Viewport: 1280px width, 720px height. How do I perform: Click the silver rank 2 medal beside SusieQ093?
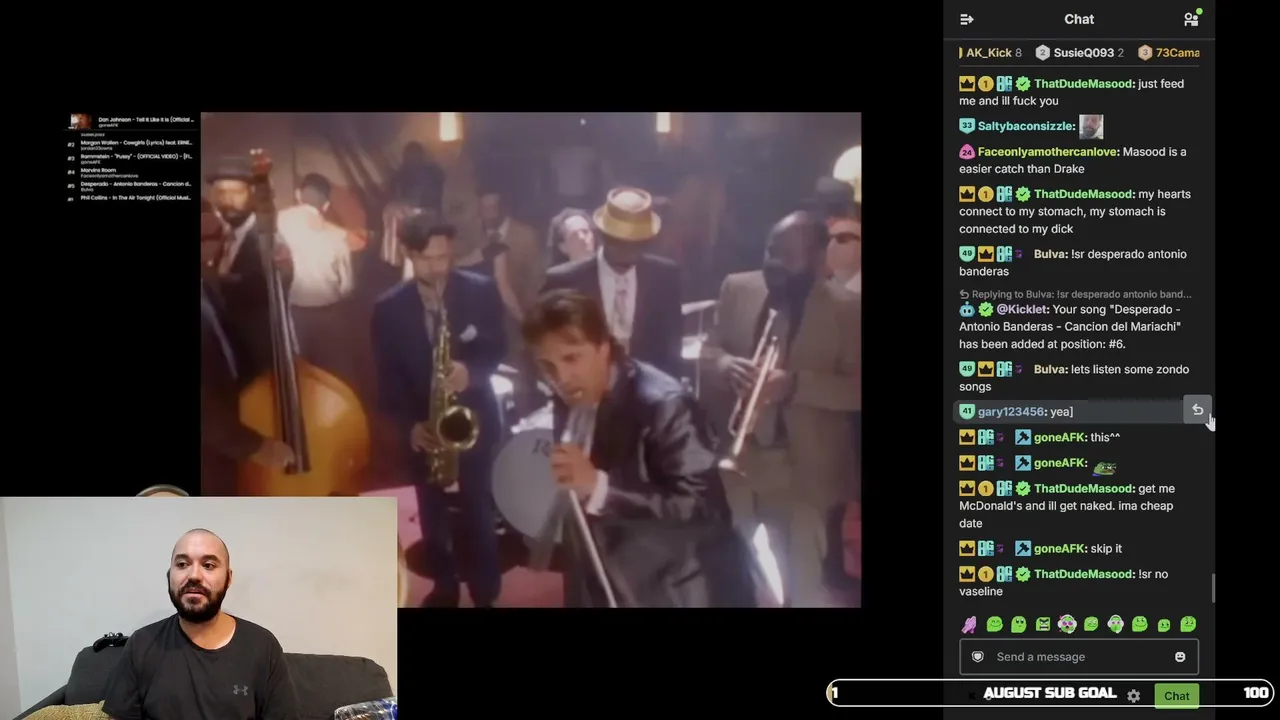(1043, 53)
